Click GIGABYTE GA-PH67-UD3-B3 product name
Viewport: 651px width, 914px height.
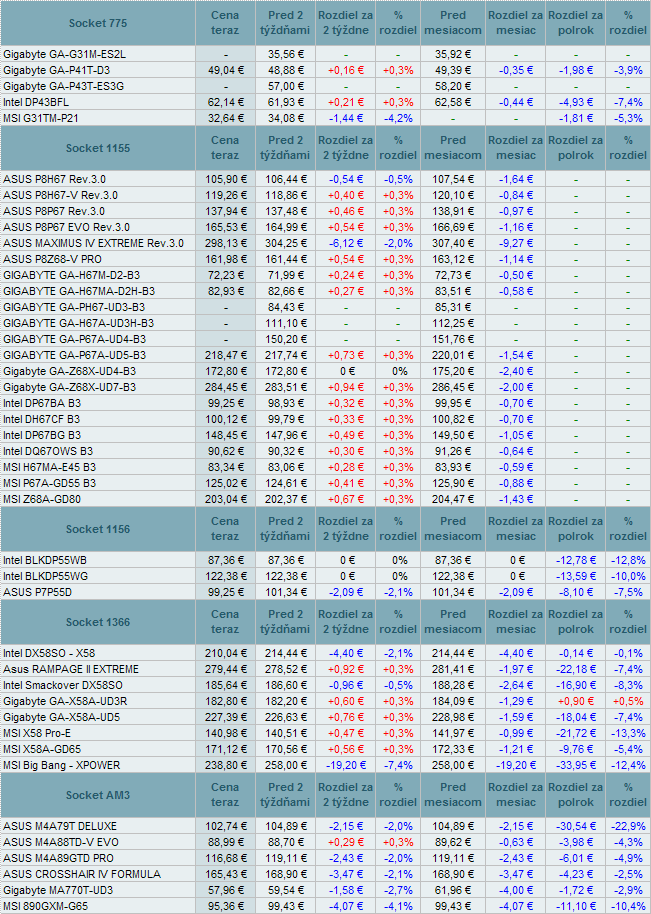pyautogui.click(x=74, y=307)
